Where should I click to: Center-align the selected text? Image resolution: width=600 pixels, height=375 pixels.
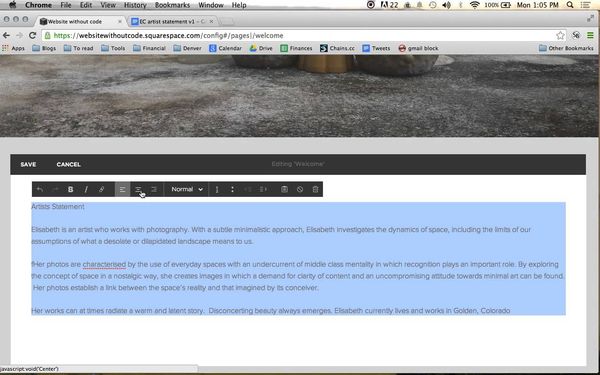pyautogui.click(x=138, y=189)
